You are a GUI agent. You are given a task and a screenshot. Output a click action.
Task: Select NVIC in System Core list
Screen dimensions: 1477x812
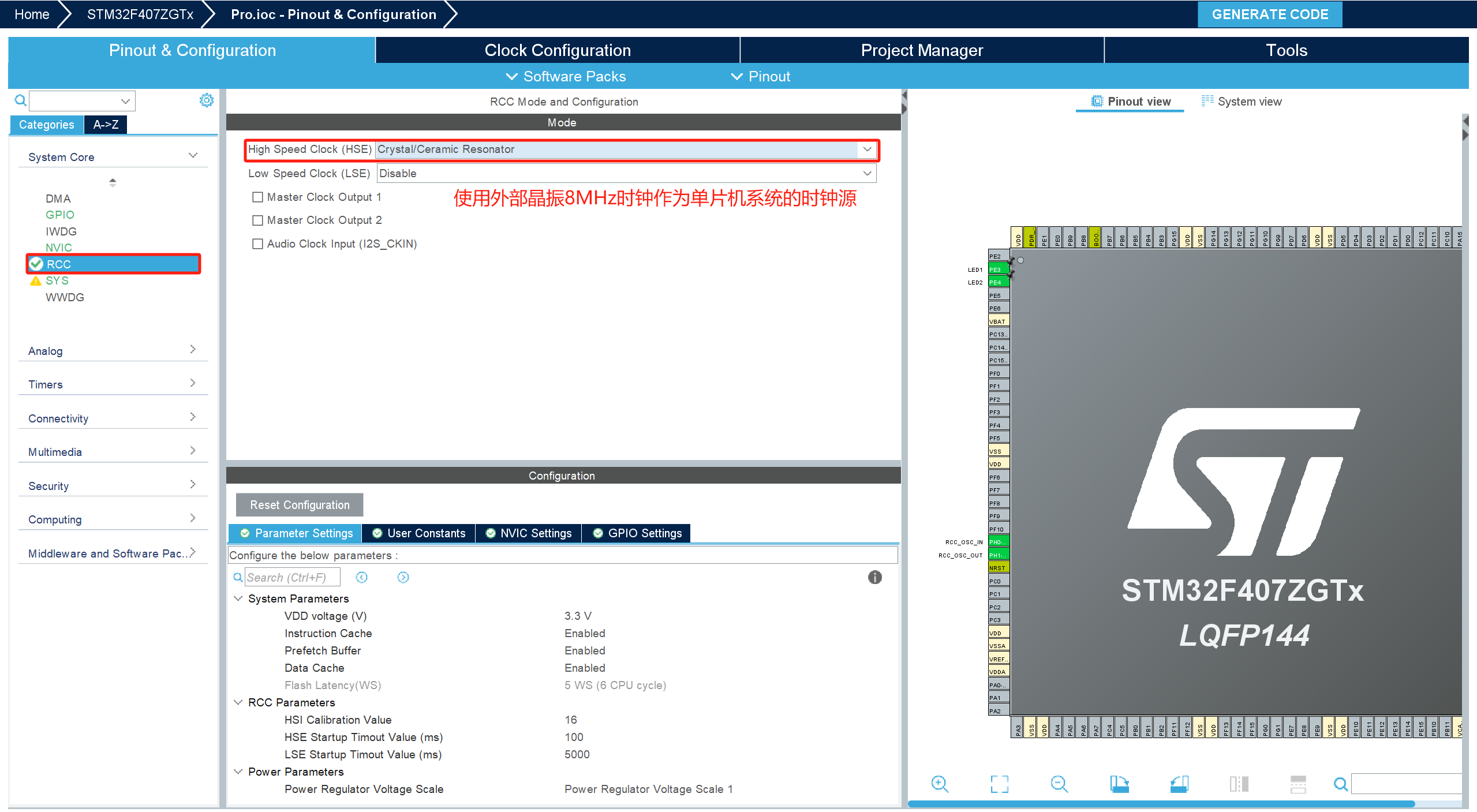(59, 248)
